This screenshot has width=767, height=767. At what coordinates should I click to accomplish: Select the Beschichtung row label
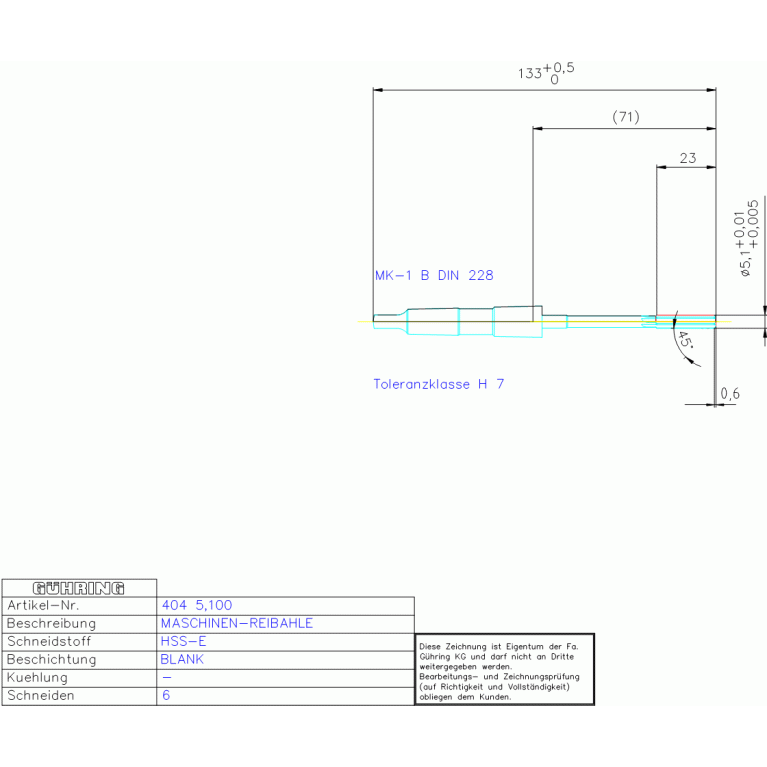click(x=51, y=659)
